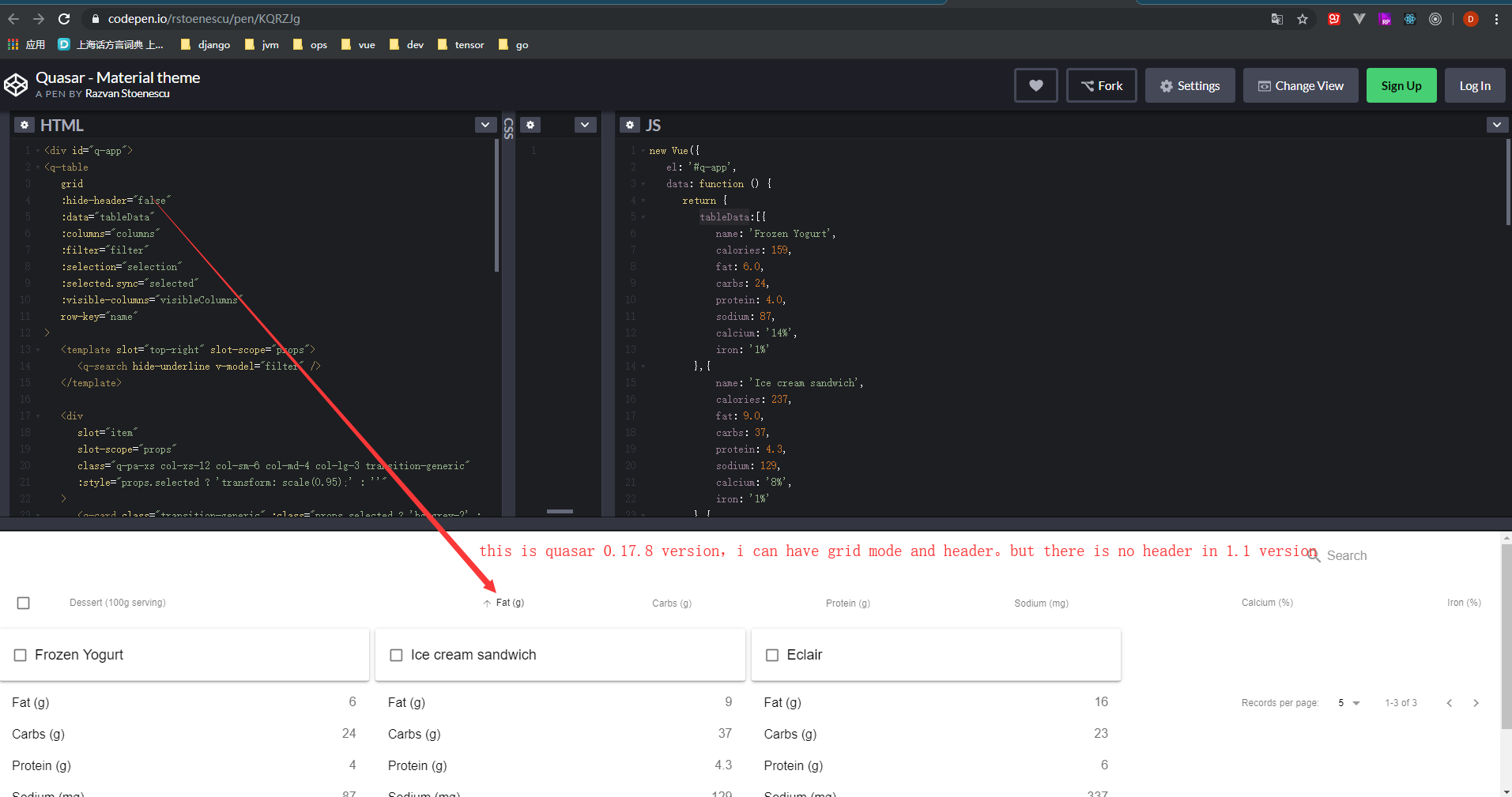The width and height of the screenshot is (1512, 797).
Task: Click the browser refresh icon
Action: click(x=64, y=18)
